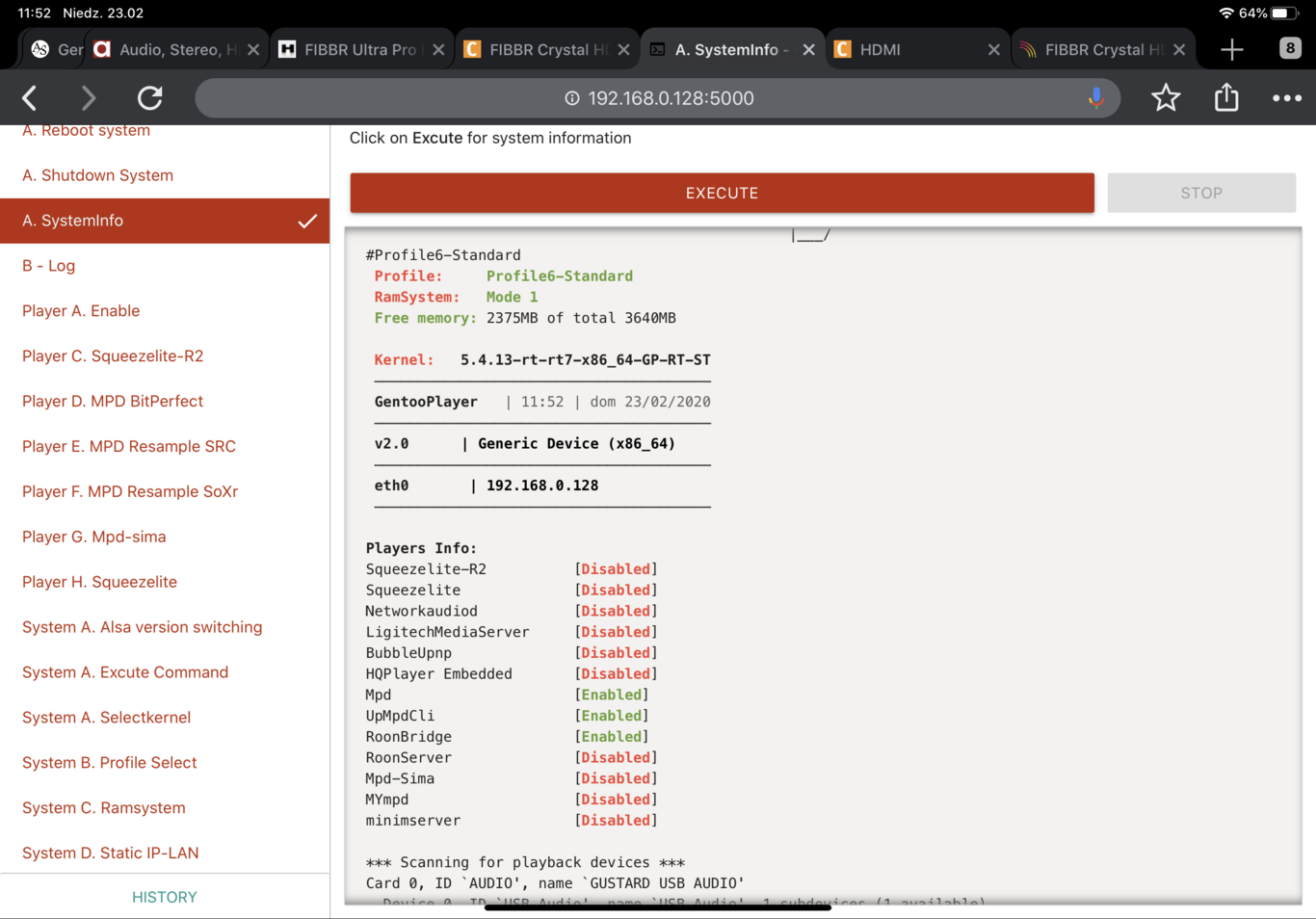This screenshot has width=1316, height=919.
Task: Open 'System A. Excute Command'
Action: (x=165, y=673)
